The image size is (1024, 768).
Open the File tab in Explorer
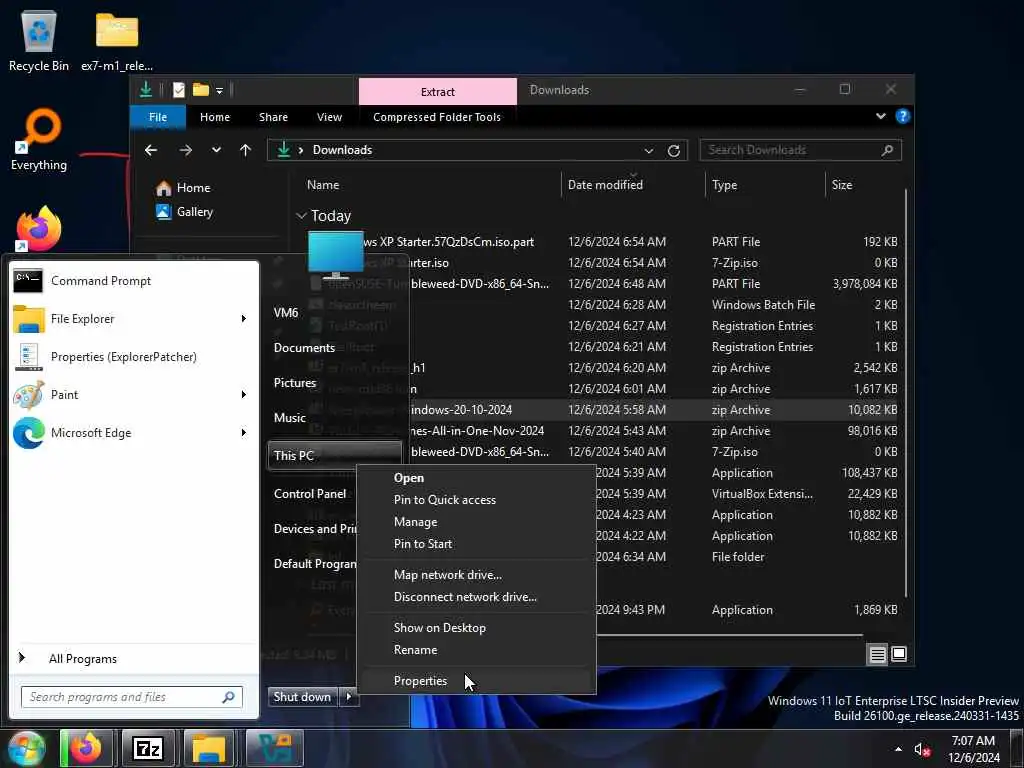pyautogui.click(x=158, y=117)
